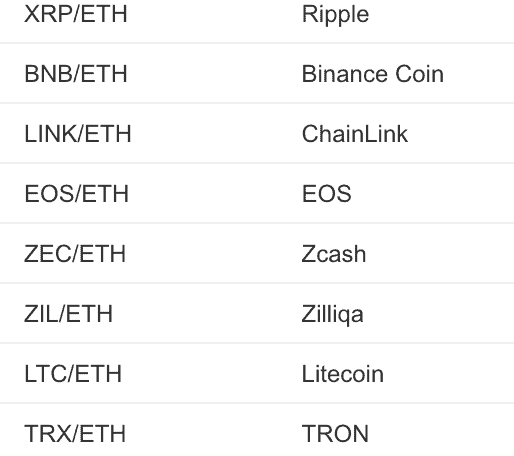This screenshot has width=514, height=456.
Task: Select the ZIL/ETH trading pair
Action: (68, 314)
